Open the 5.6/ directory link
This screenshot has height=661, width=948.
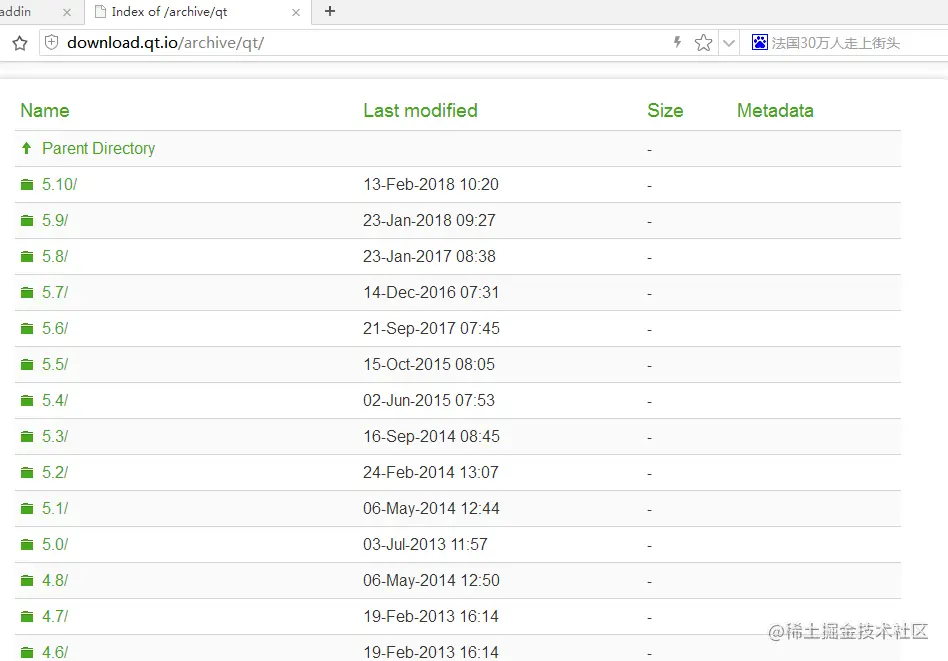coord(55,328)
